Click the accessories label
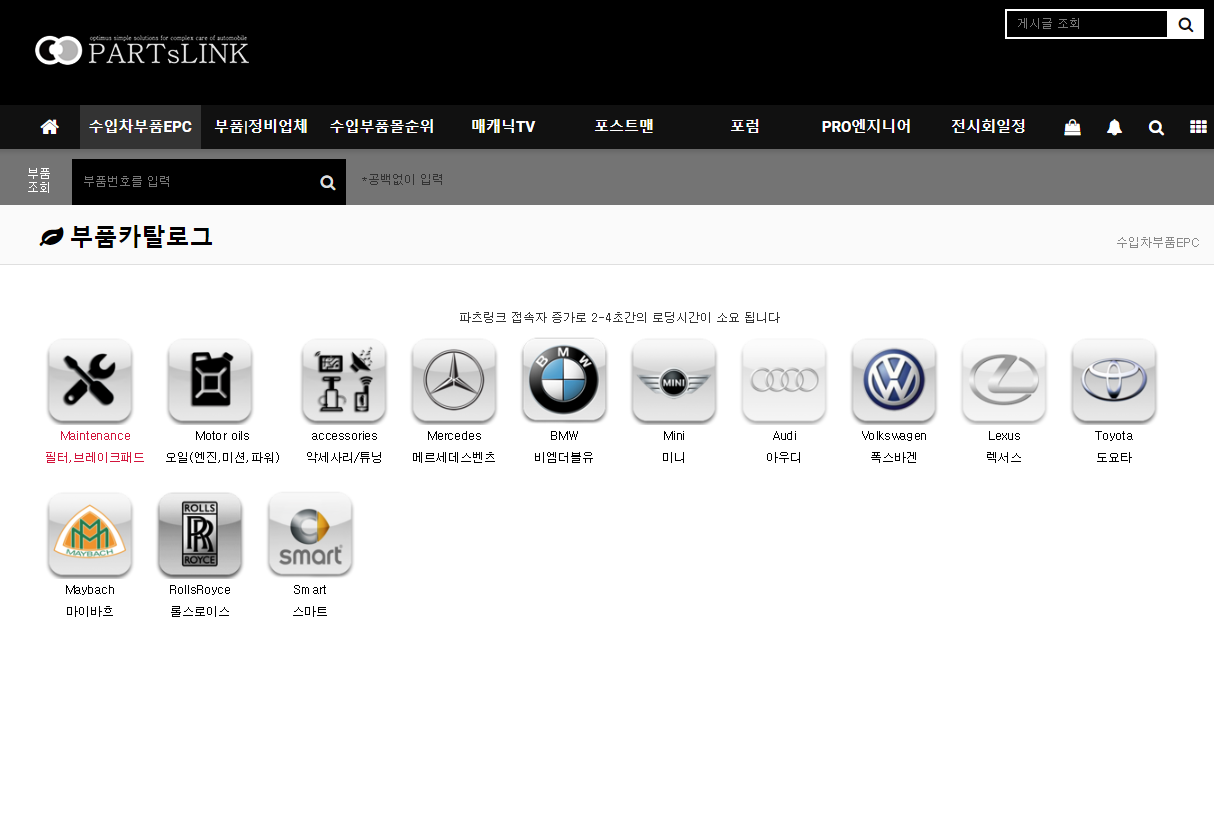The image size is (1214, 835). (344, 436)
